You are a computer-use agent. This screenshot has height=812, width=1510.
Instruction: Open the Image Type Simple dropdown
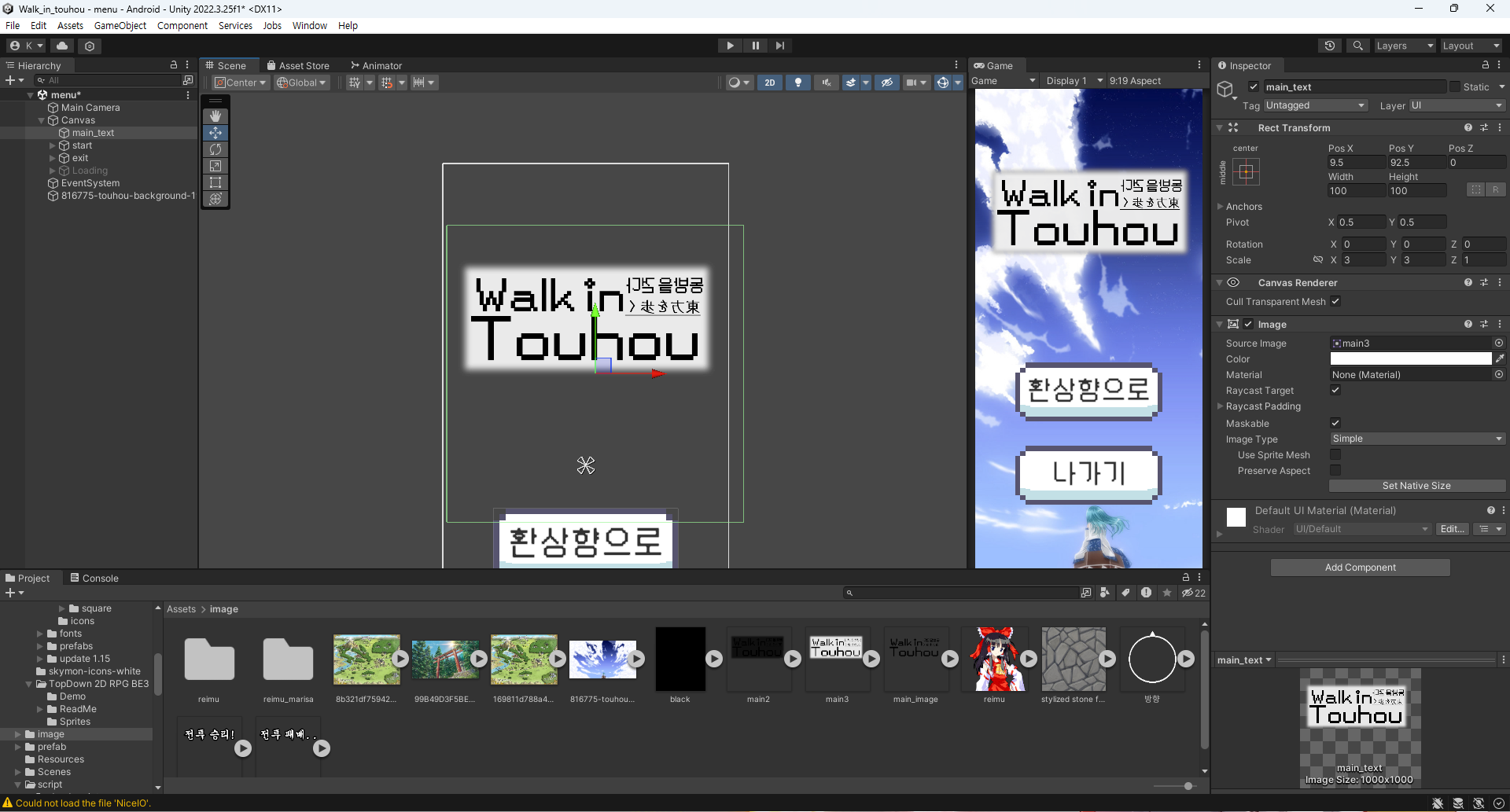1417,439
